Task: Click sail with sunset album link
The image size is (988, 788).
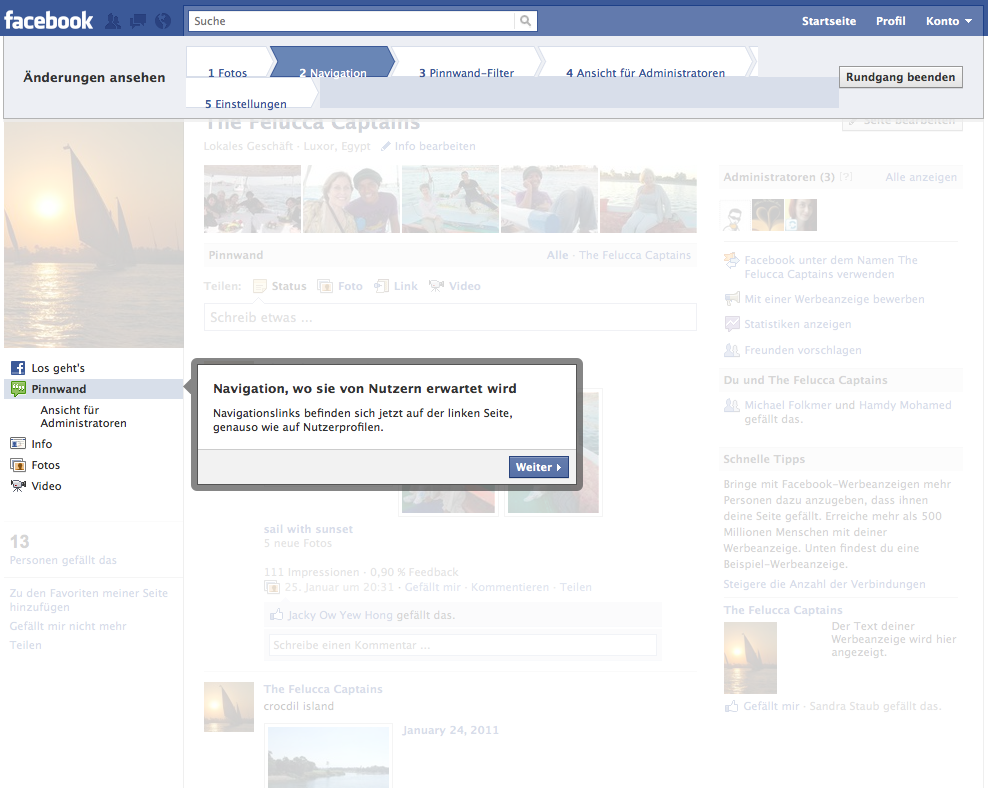Action: pyautogui.click(x=308, y=529)
